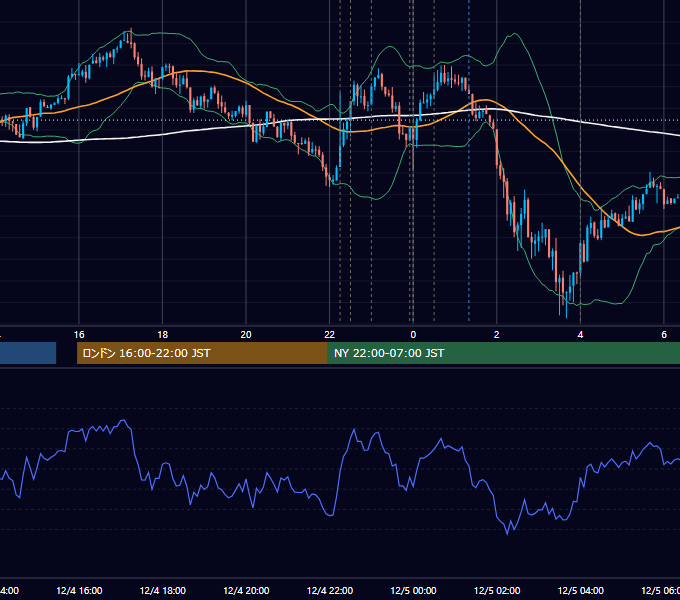The image size is (680, 600).
Task: Click the 12/4 18:00 date label
Action: tap(163, 590)
